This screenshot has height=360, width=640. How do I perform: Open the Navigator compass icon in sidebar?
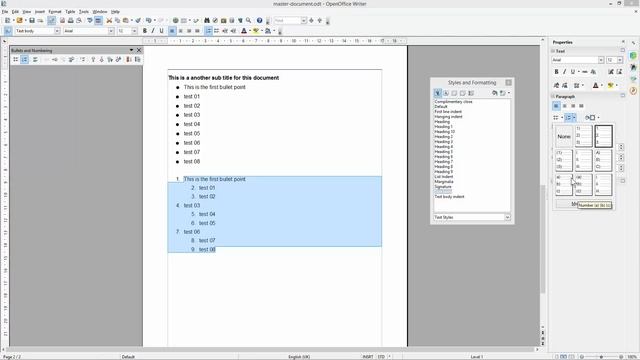tap(633, 91)
